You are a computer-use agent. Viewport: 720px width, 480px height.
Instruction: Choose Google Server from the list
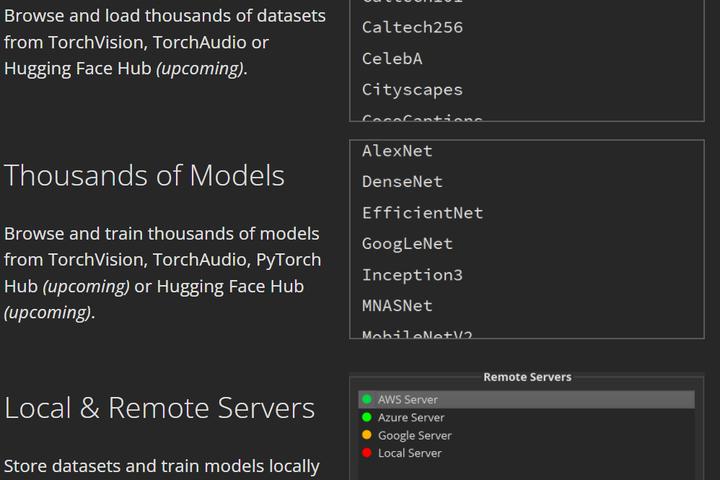click(414, 435)
